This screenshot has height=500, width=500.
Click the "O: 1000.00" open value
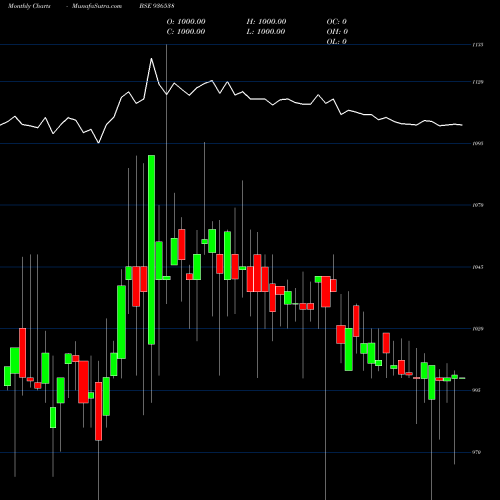(186, 22)
